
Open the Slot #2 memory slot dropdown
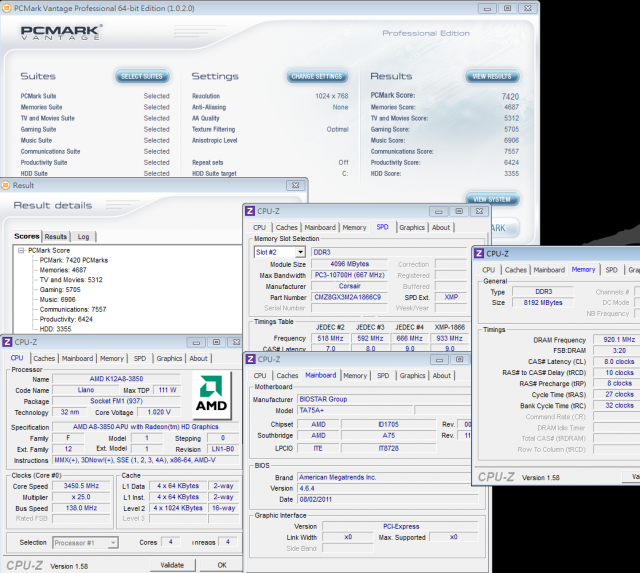pyautogui.click(x=300, y=252)
